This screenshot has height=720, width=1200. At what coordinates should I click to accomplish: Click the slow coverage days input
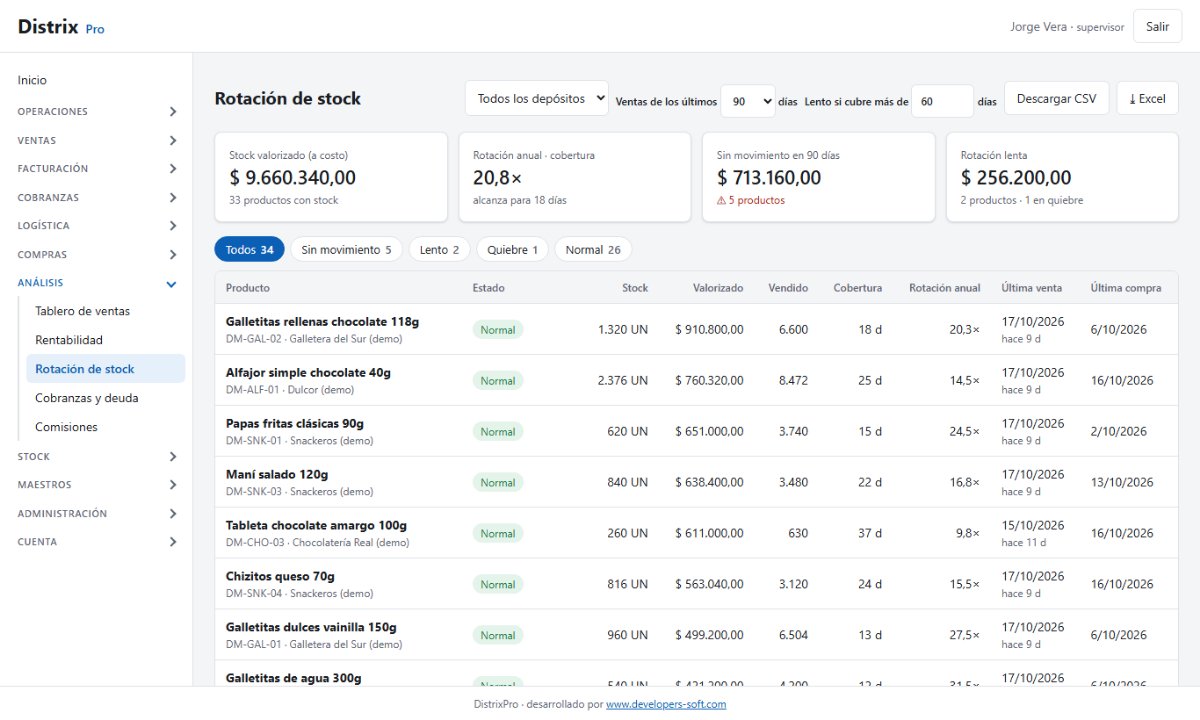942,101
